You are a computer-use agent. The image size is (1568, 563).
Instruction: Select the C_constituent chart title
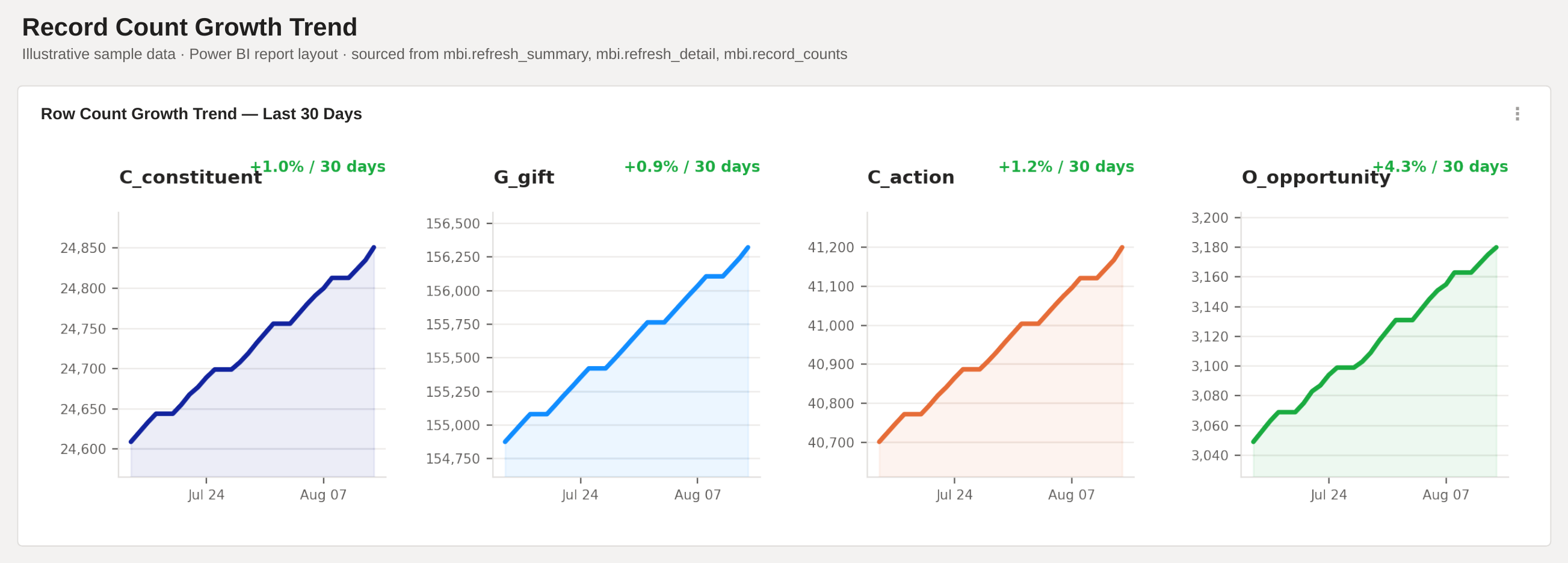click(x=191, y=177)
